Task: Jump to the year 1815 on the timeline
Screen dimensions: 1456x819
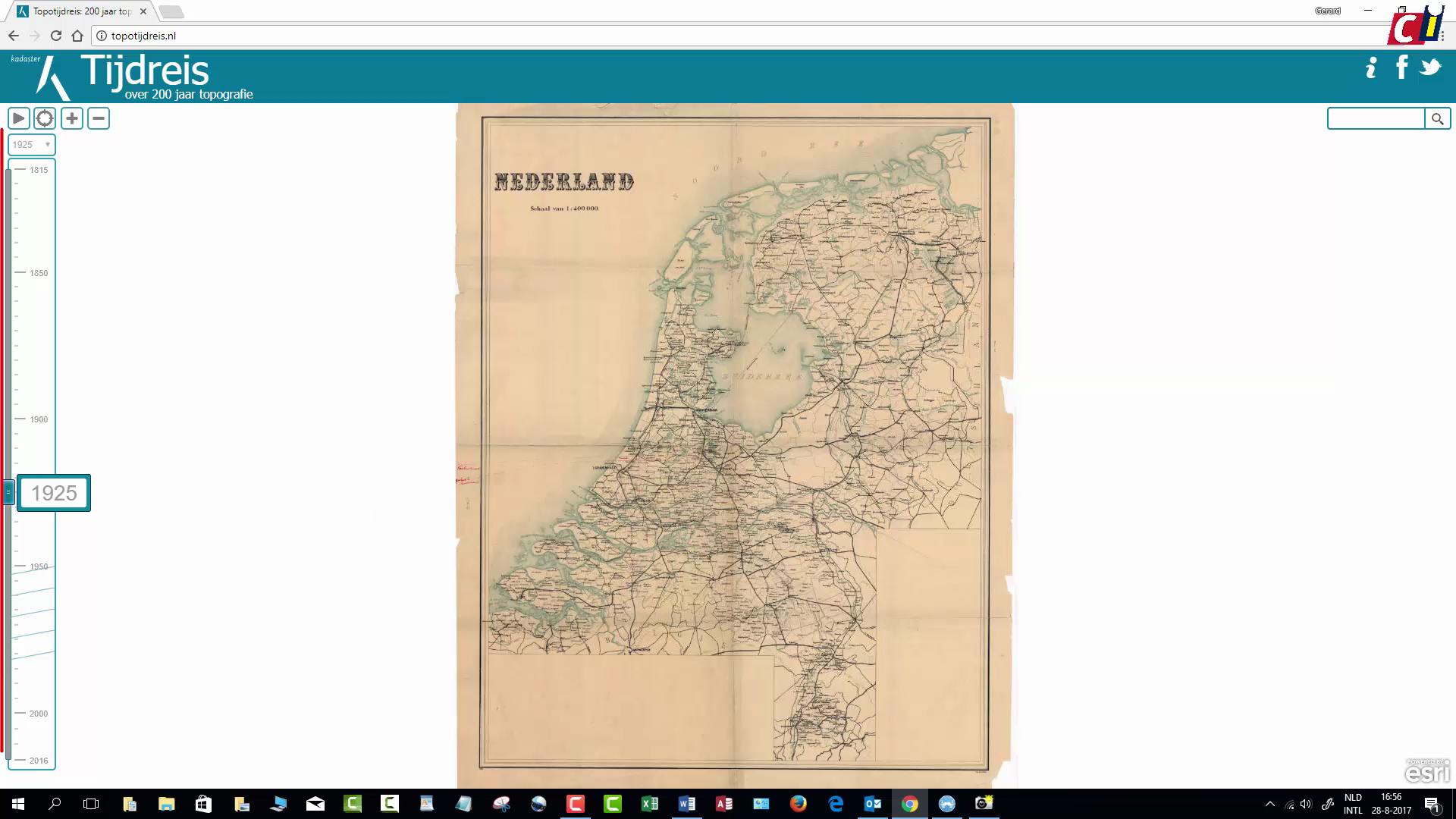Action: click(x=38, y=170)
